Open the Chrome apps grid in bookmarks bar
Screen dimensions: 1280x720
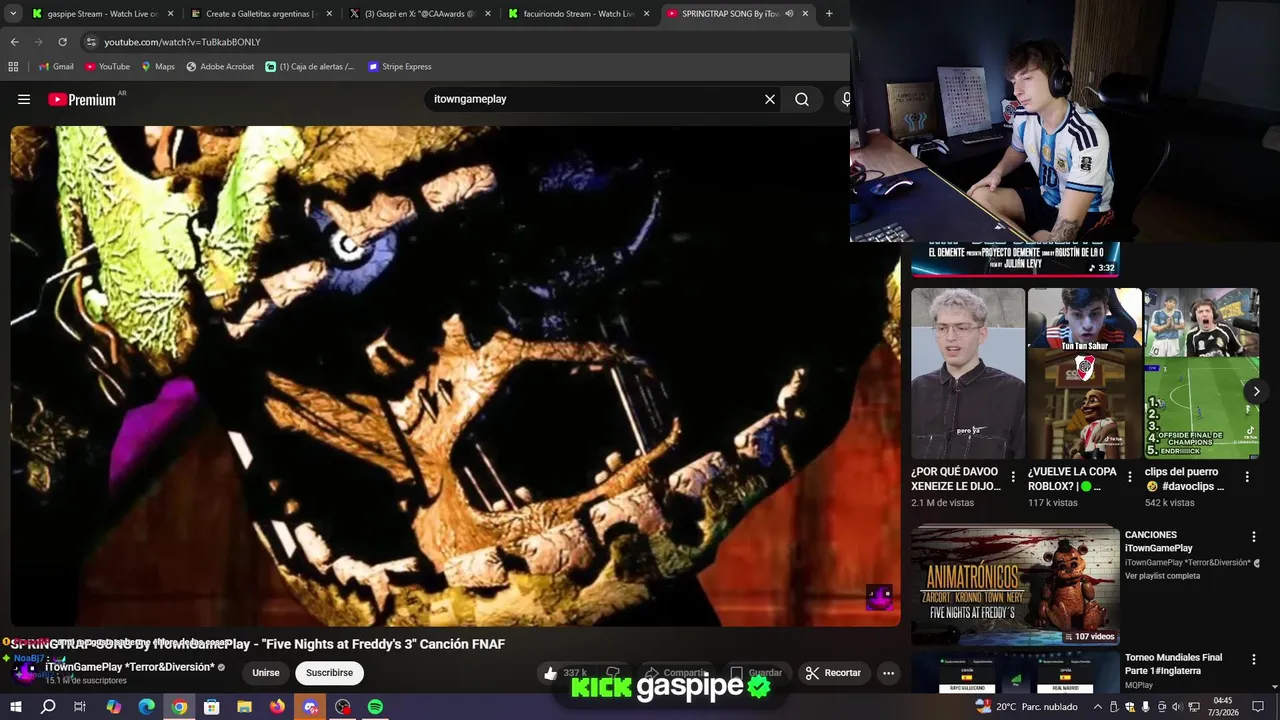click(13, 67)
